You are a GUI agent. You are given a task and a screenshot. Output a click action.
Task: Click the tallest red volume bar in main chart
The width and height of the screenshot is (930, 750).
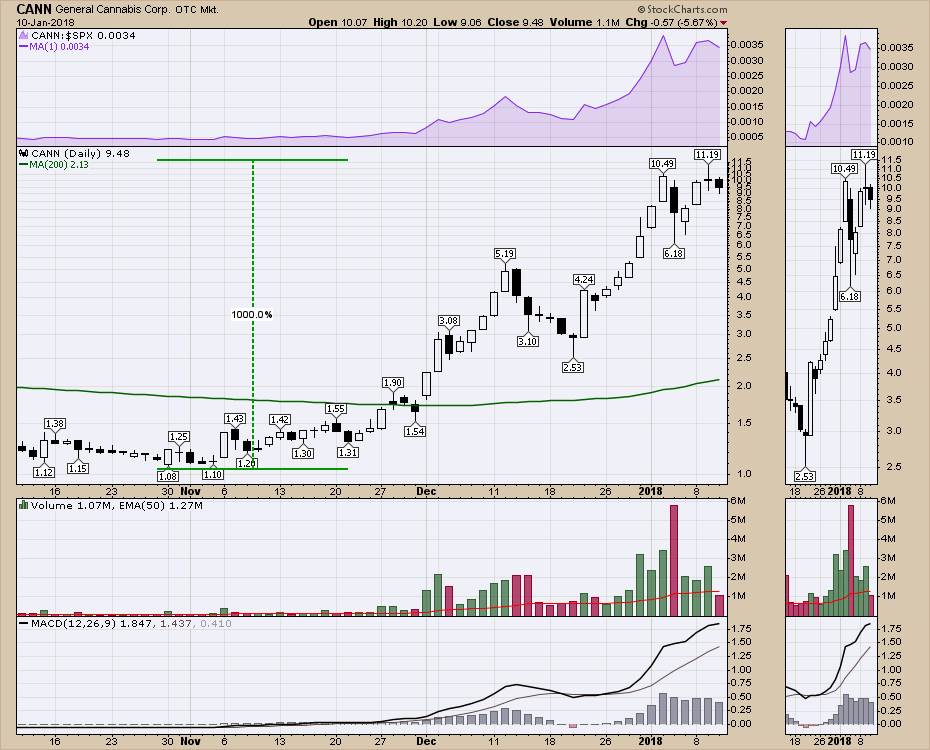pos(674,560)
